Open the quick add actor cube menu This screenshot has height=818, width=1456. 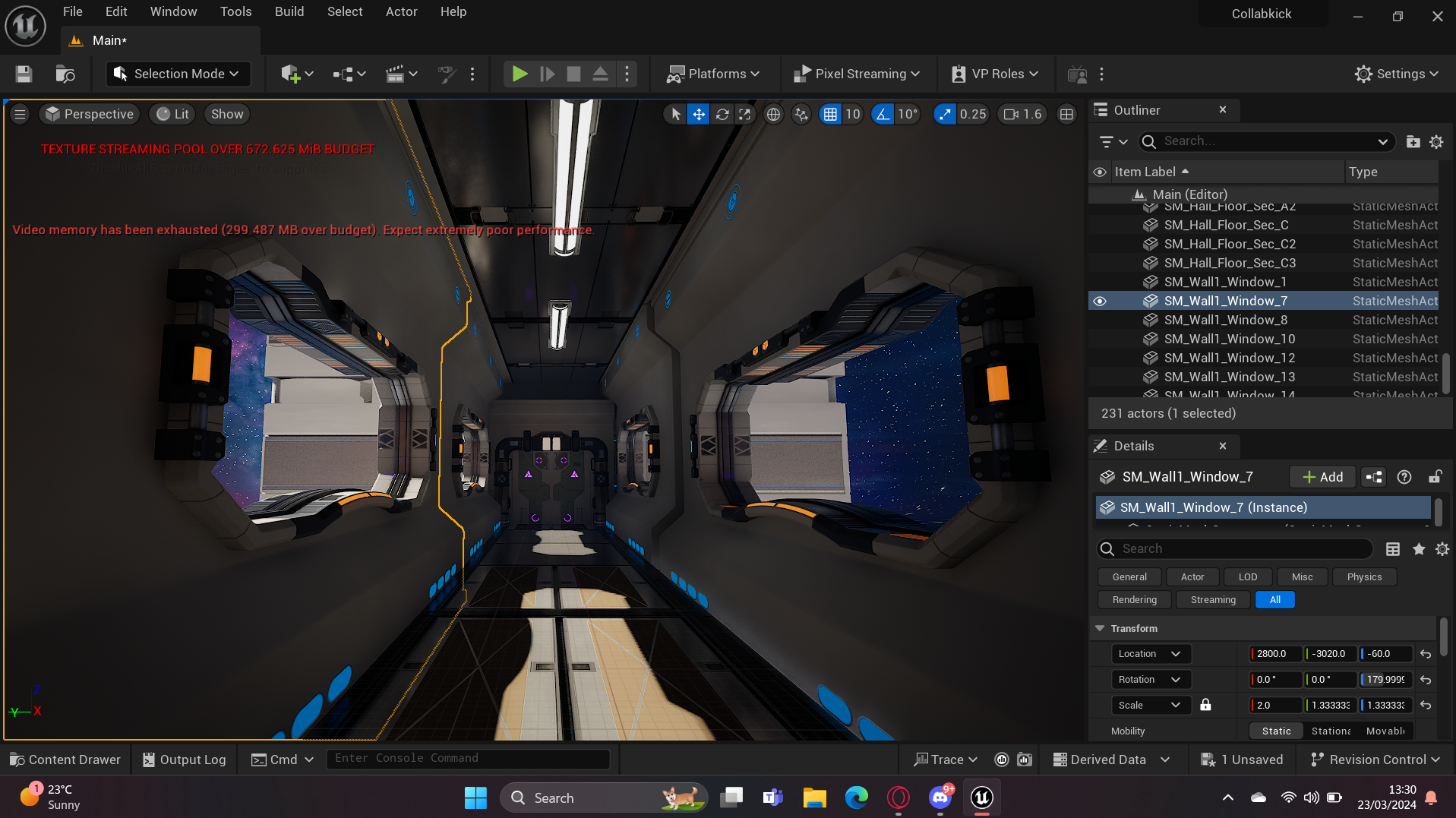[x=297, y=74]
